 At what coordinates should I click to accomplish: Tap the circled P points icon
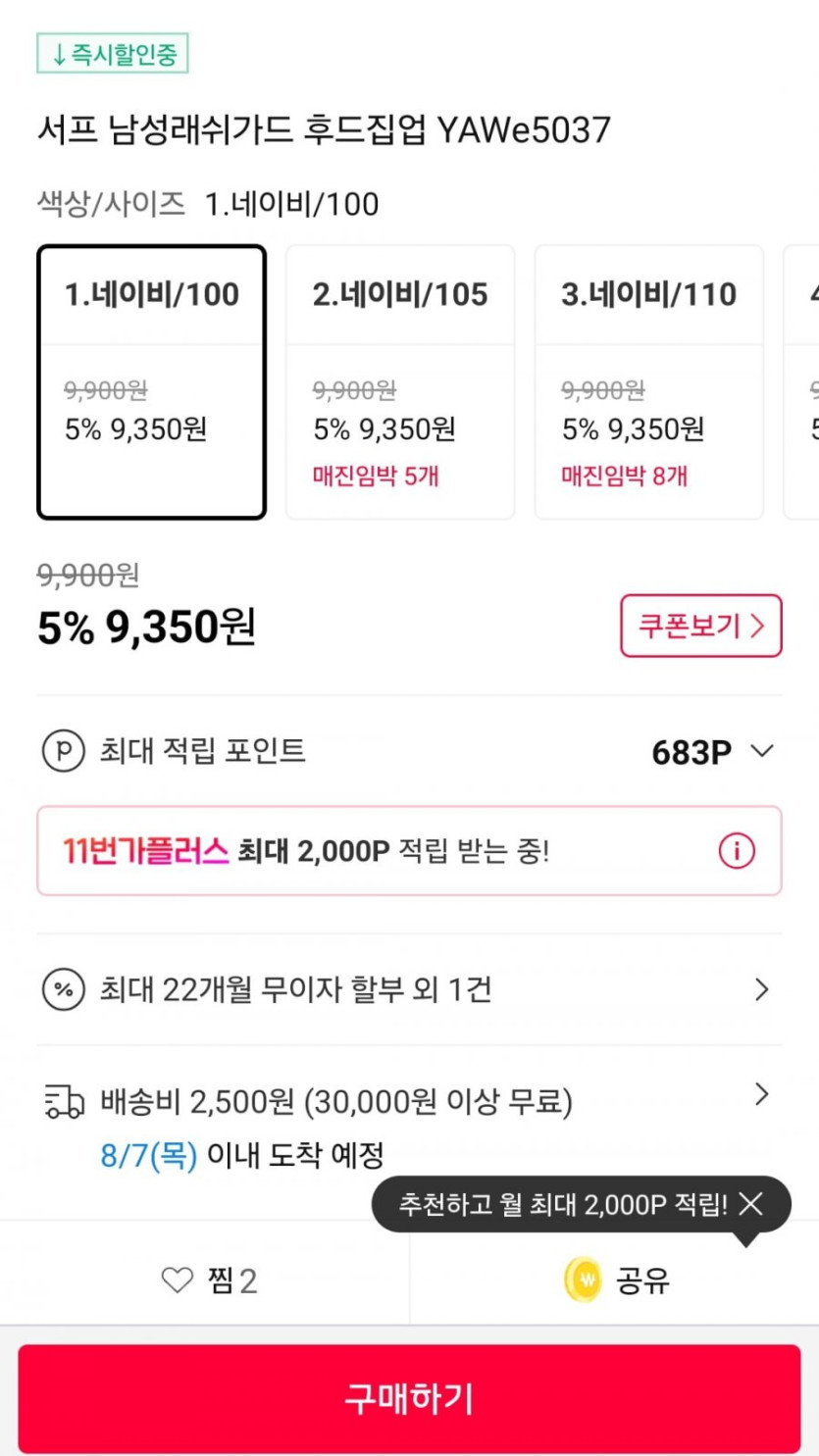64,751
